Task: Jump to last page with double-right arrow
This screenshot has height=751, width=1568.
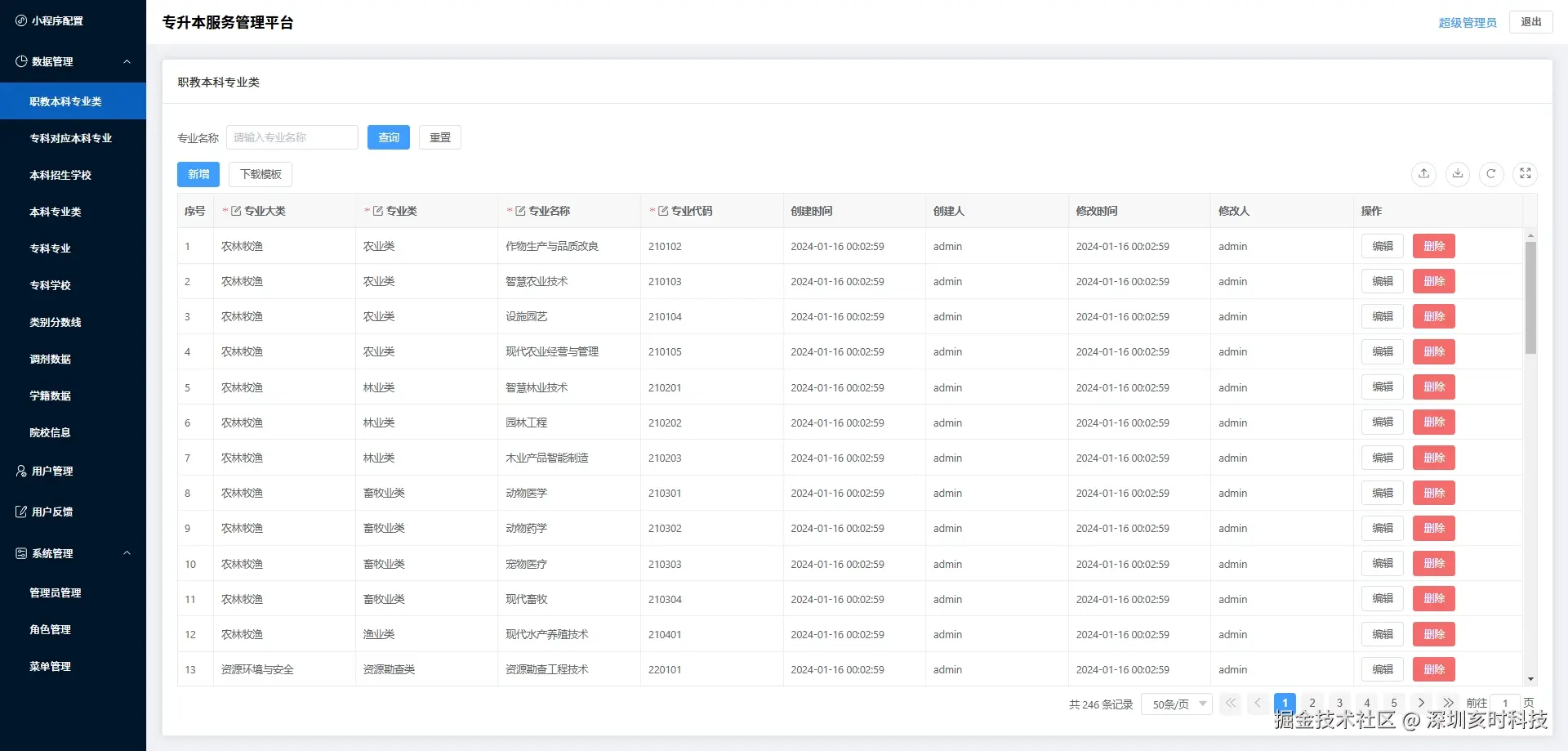Action: 1448,703
